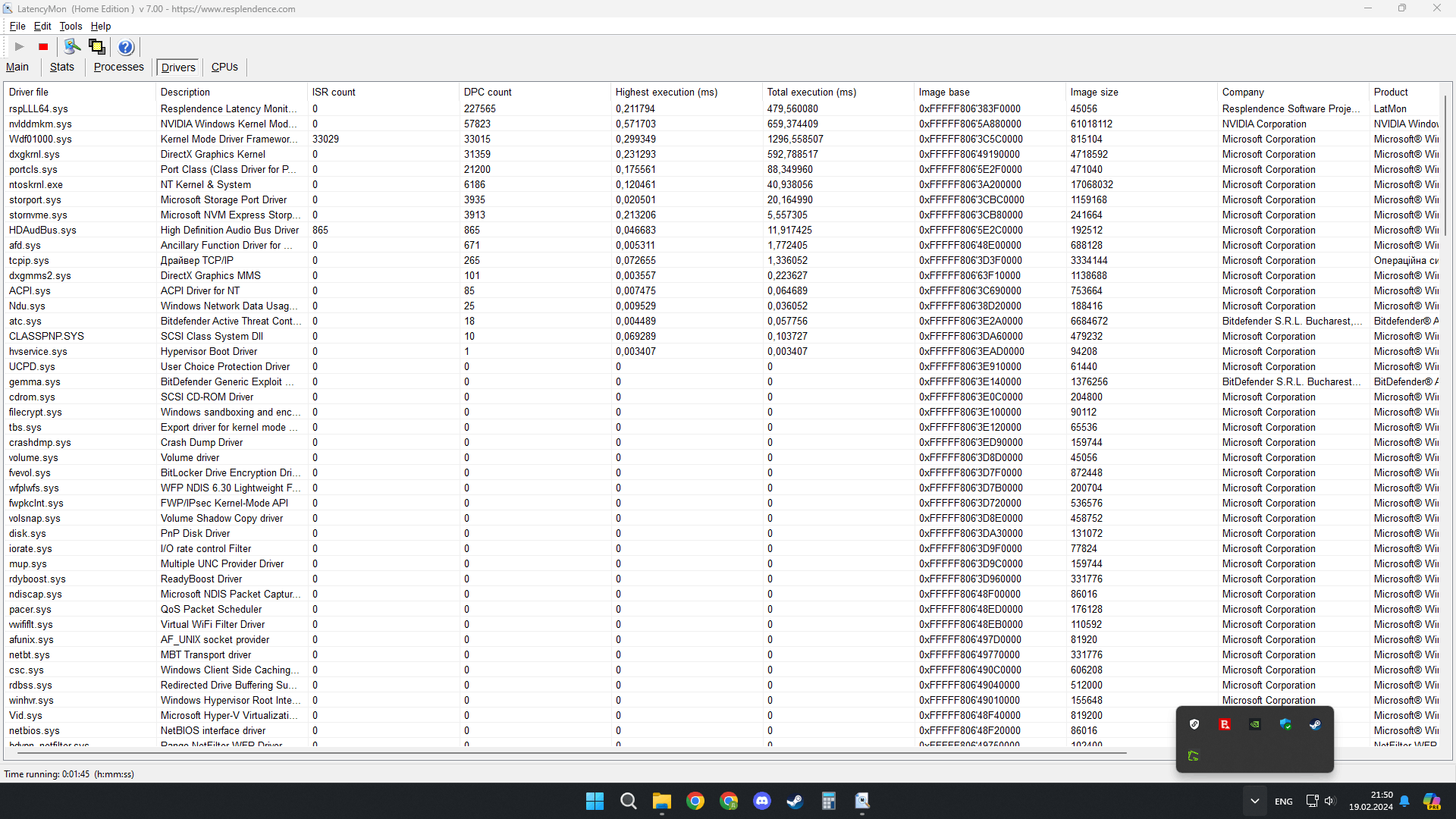The image size is (1456, 819).
Task: Click the Start monitoring button (green play icon)
Action: pos(18,47)
